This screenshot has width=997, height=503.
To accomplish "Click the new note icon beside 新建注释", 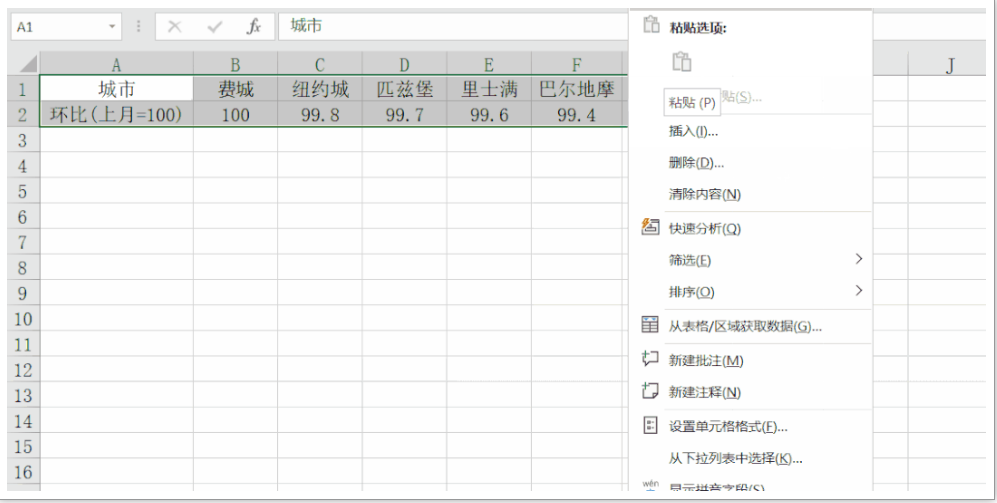I will point(650,391).
